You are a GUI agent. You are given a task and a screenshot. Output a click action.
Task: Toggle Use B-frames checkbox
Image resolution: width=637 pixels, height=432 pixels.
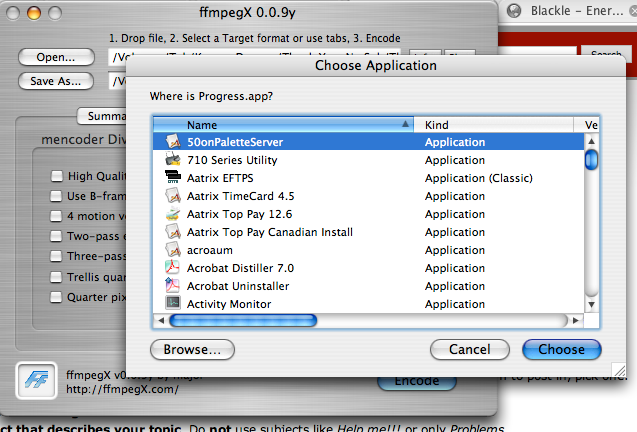coord(56,196)
